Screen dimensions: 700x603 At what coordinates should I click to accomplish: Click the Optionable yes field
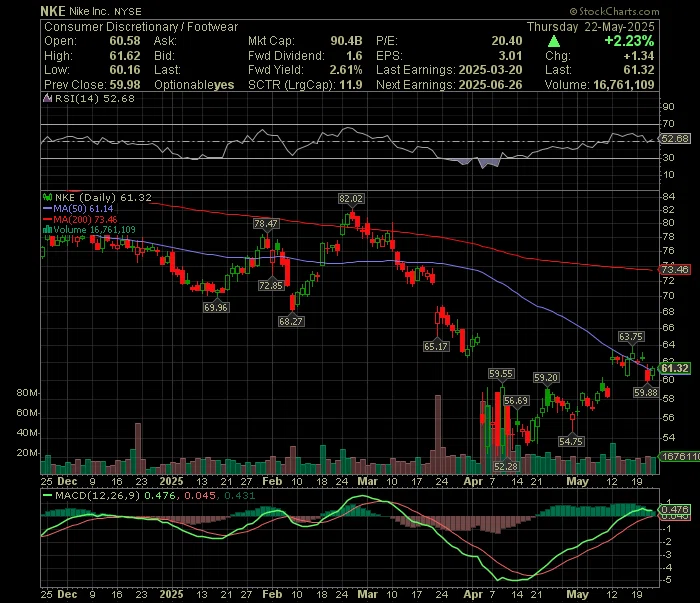coord(194,85)
